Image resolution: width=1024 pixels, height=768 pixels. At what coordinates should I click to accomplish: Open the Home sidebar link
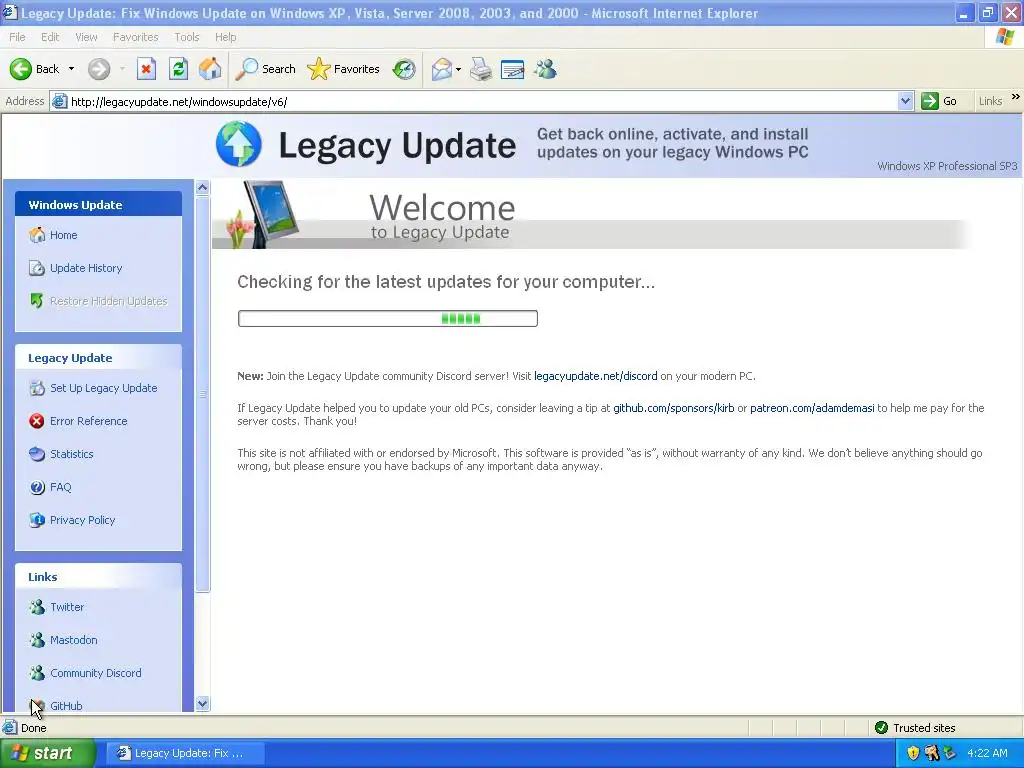(x=63, y=235)
